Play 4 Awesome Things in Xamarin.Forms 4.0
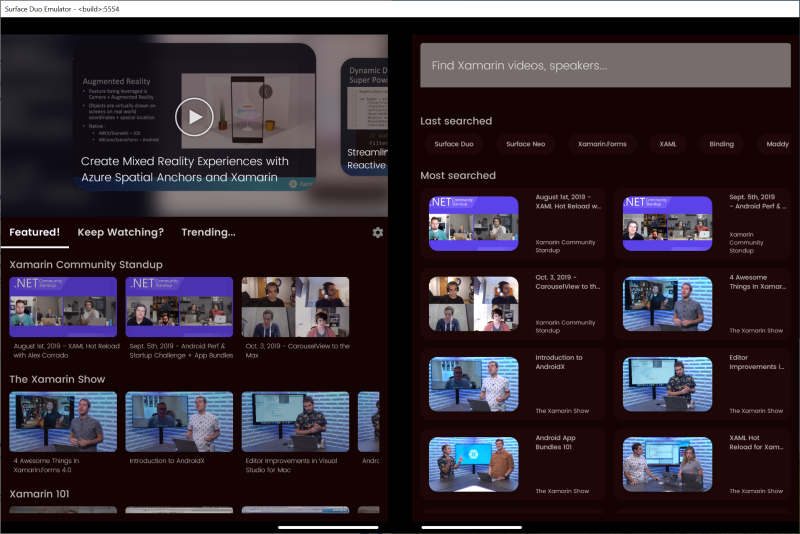Screen dimensions: 800x534 coord(63,421)
